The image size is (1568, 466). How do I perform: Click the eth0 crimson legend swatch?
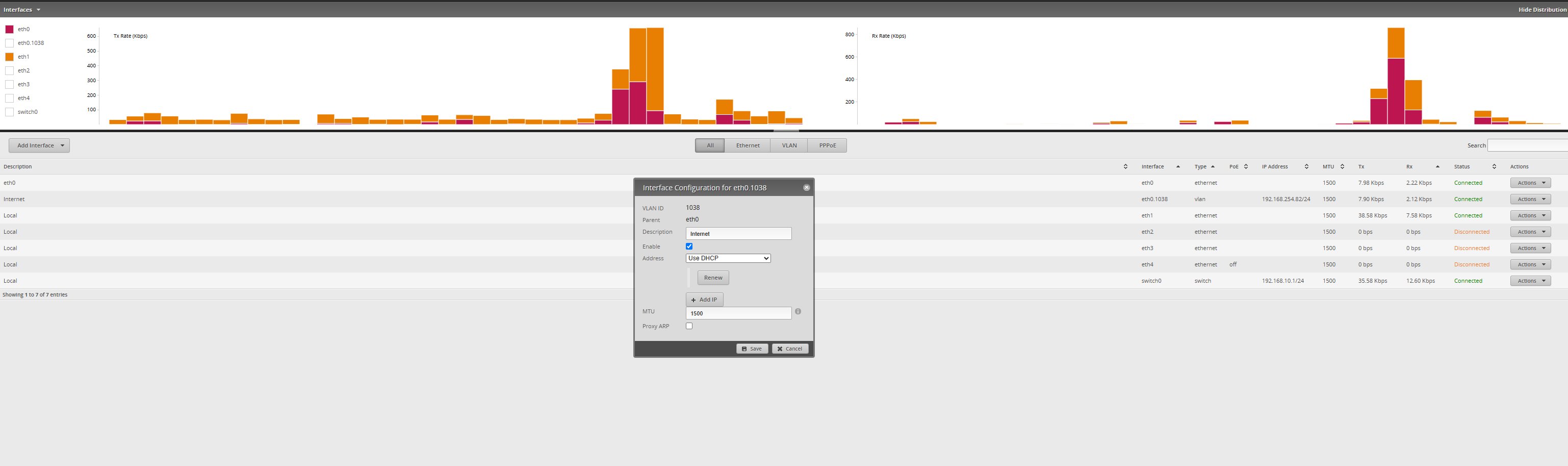[10, 29]
